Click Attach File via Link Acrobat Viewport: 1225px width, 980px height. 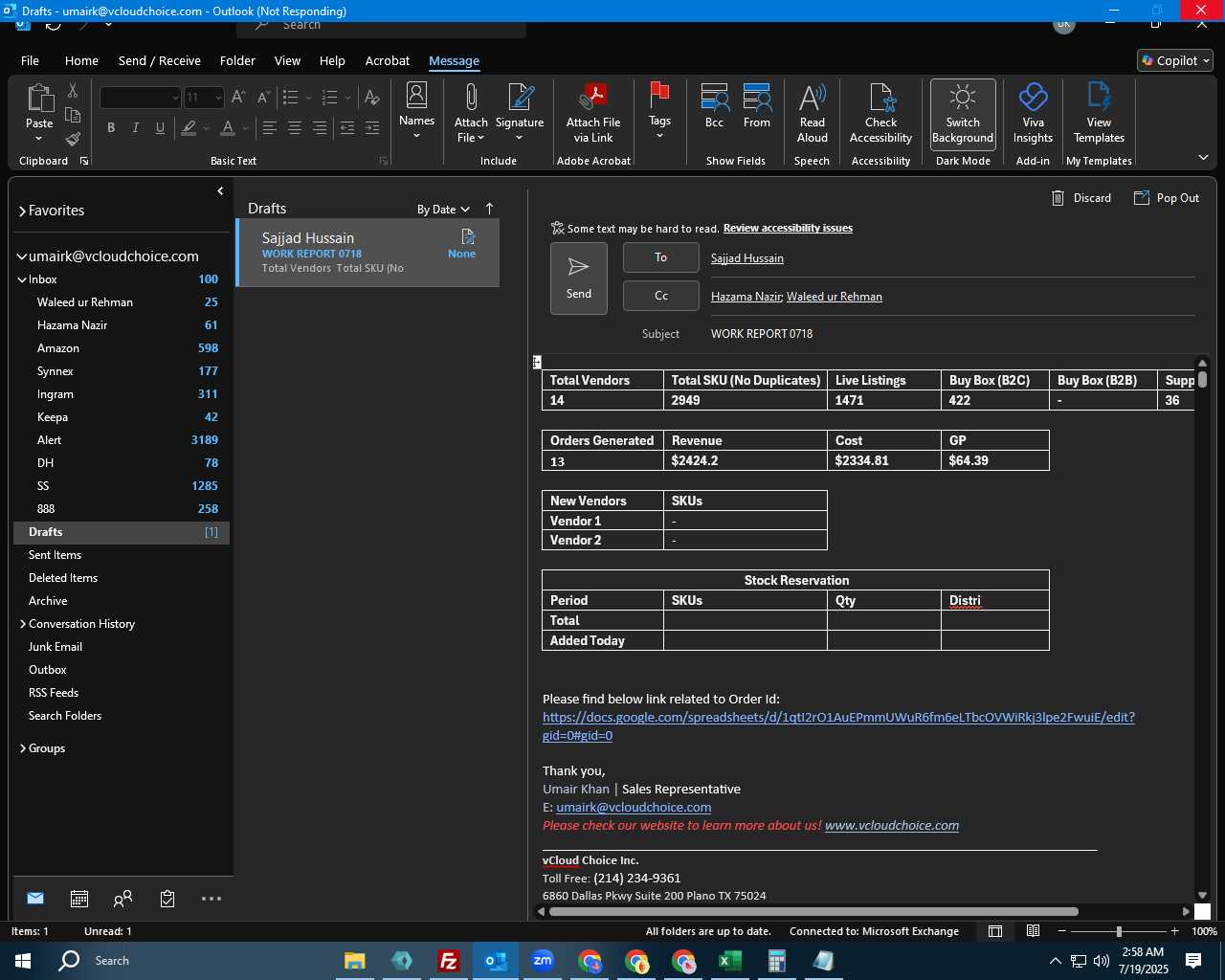(x=593, y=113)
